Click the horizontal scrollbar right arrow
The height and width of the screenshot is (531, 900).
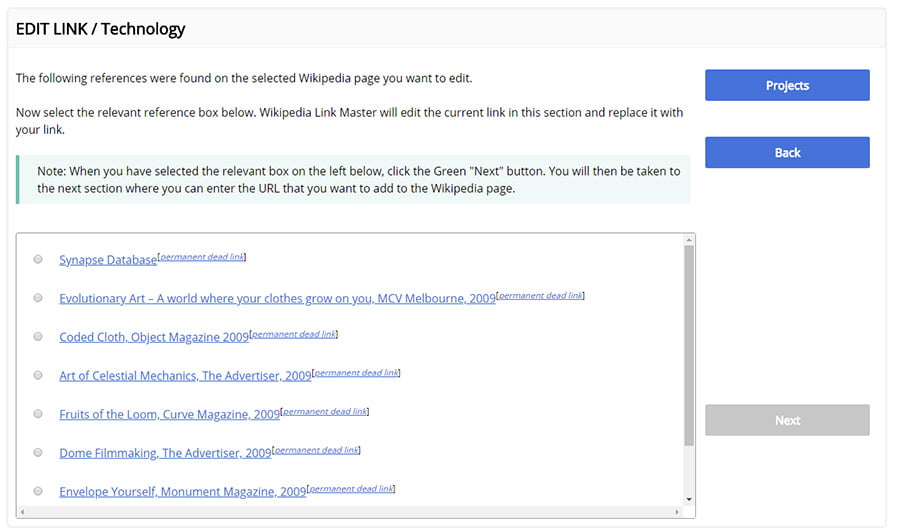click(x=677, y=511)
